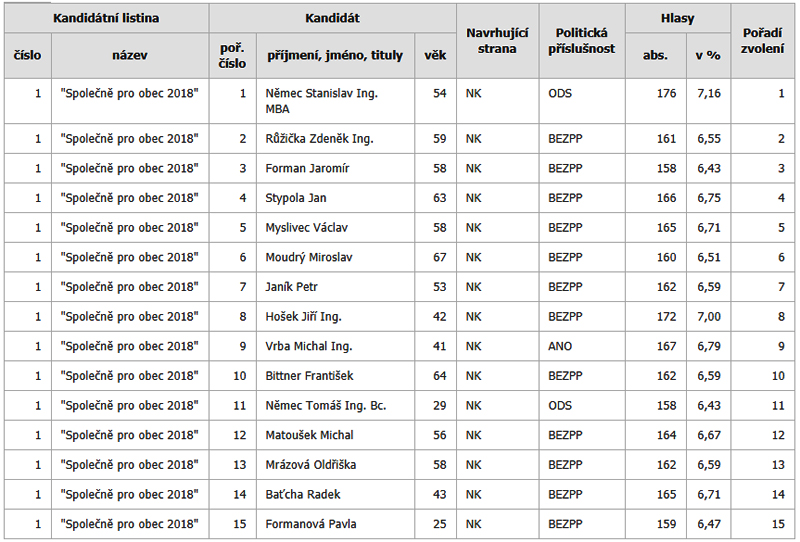This screenshot has height=542, width=800.
Task: Select candidate Němec Stanislav Ing. MBA
Action: click(325, 101)
